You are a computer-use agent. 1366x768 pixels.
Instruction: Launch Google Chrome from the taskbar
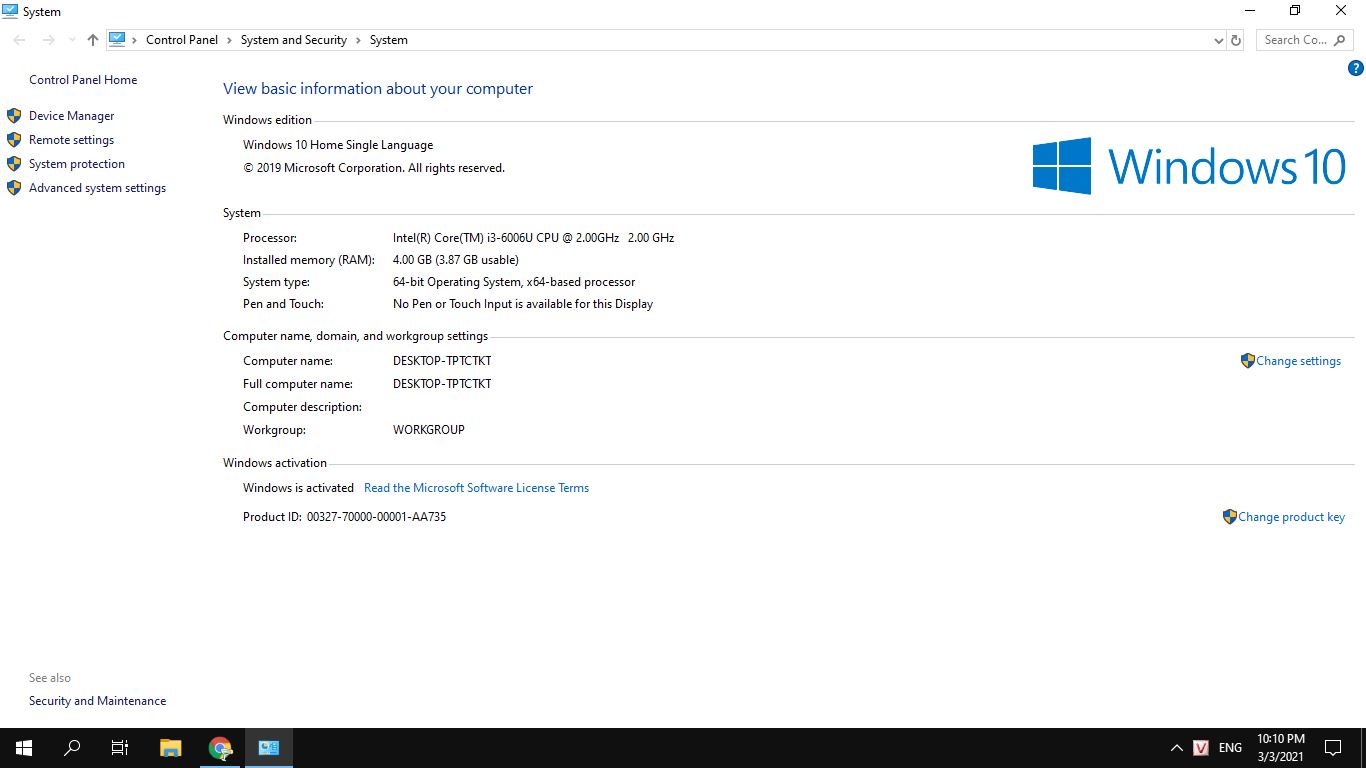click(x=220, y=747)
